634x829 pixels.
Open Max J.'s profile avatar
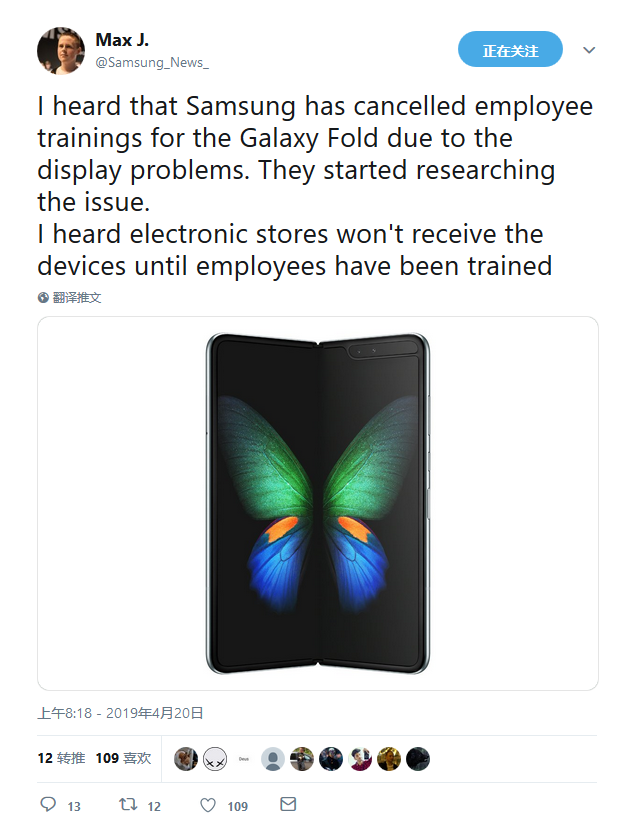click(61, 51)
